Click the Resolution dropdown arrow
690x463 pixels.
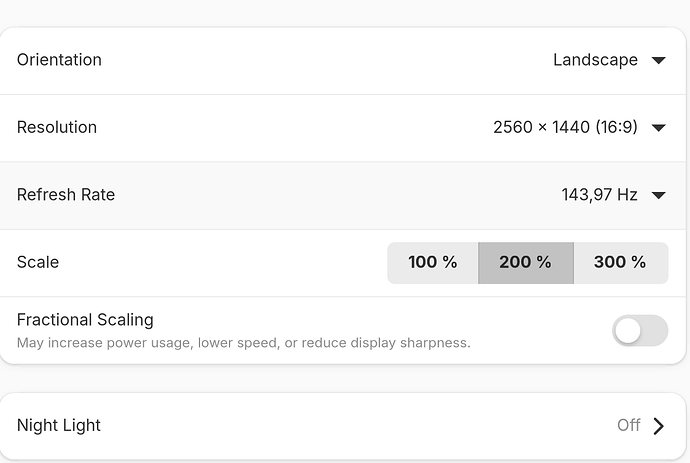pyautogui.click(x=658, y=128)
